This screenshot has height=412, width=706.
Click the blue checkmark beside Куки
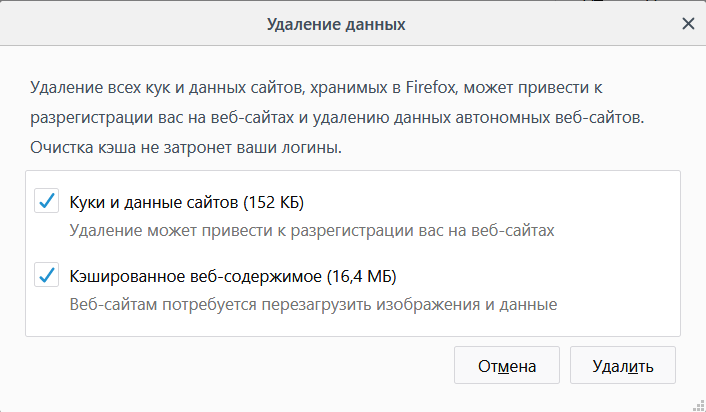[x=46, y=202]
